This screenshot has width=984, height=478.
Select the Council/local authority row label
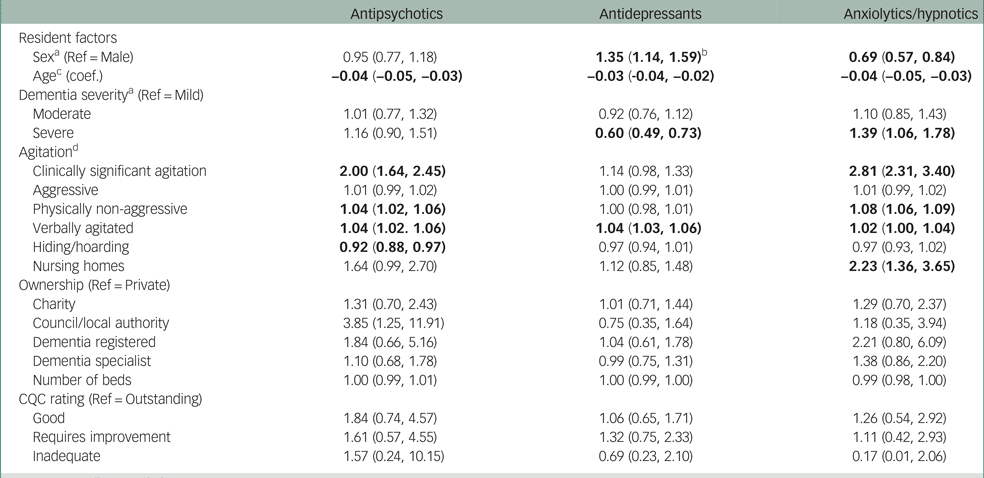pyautogui.click(x=100, y=323)
